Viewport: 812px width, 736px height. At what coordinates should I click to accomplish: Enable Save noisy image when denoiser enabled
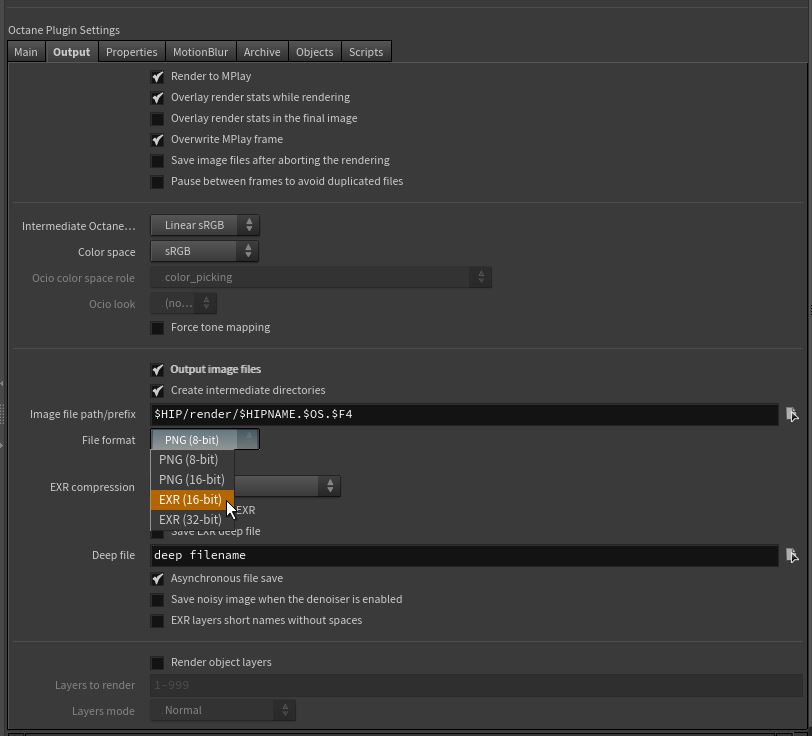[x=158, y=600]
